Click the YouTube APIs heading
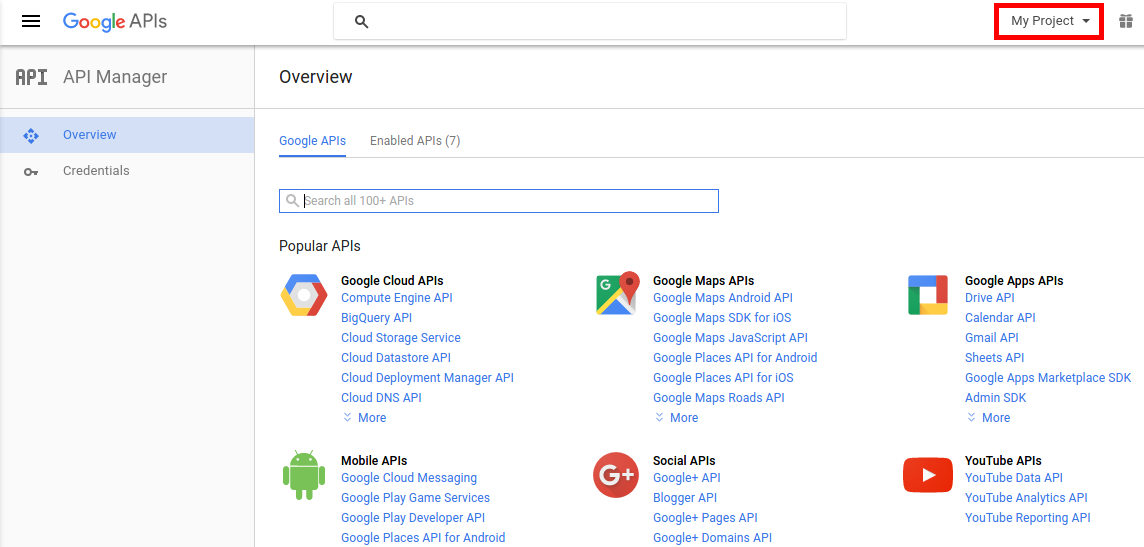 coord(1003,461)
